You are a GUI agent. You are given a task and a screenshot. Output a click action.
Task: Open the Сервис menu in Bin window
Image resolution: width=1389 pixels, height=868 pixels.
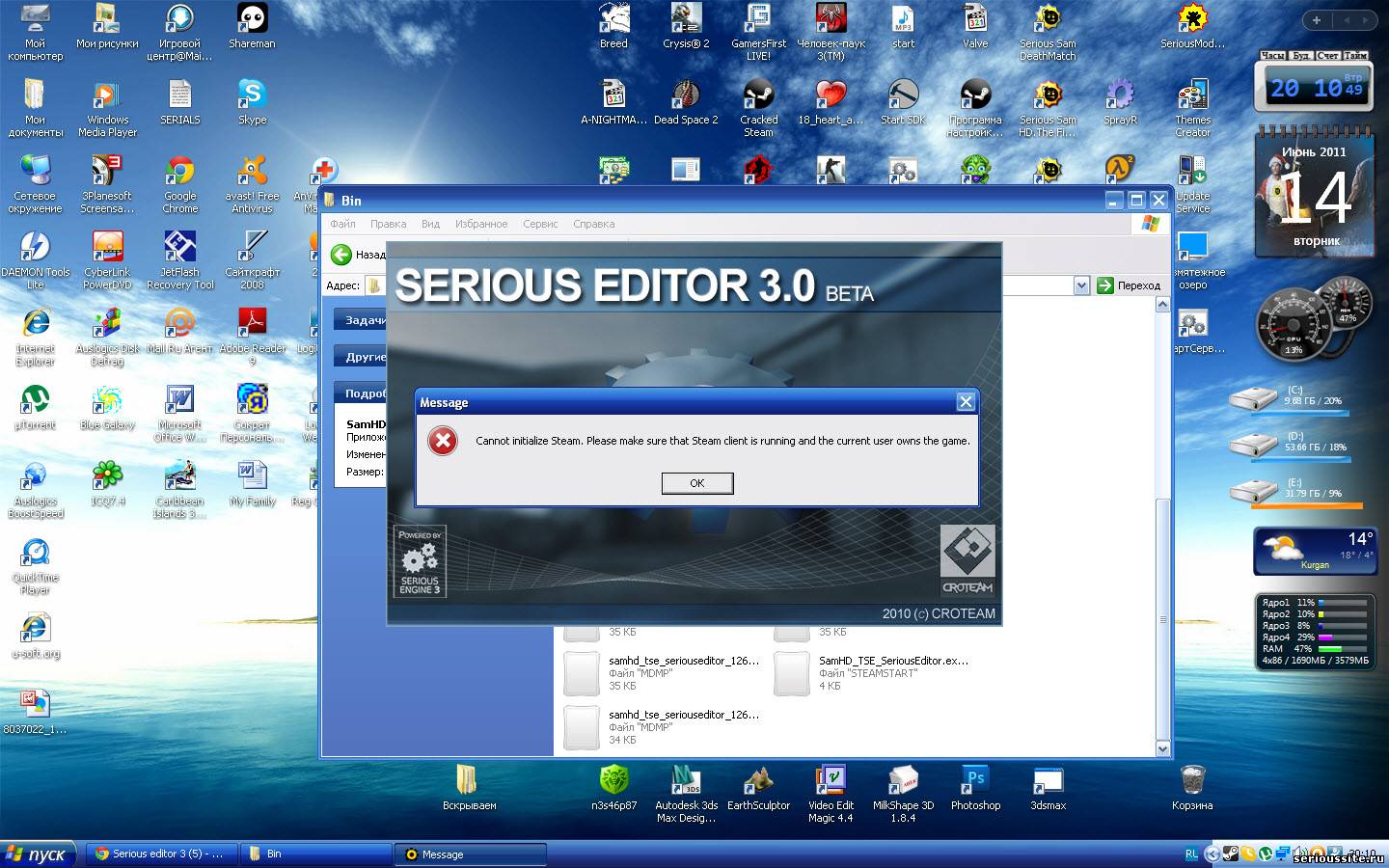tap(540, 224)
